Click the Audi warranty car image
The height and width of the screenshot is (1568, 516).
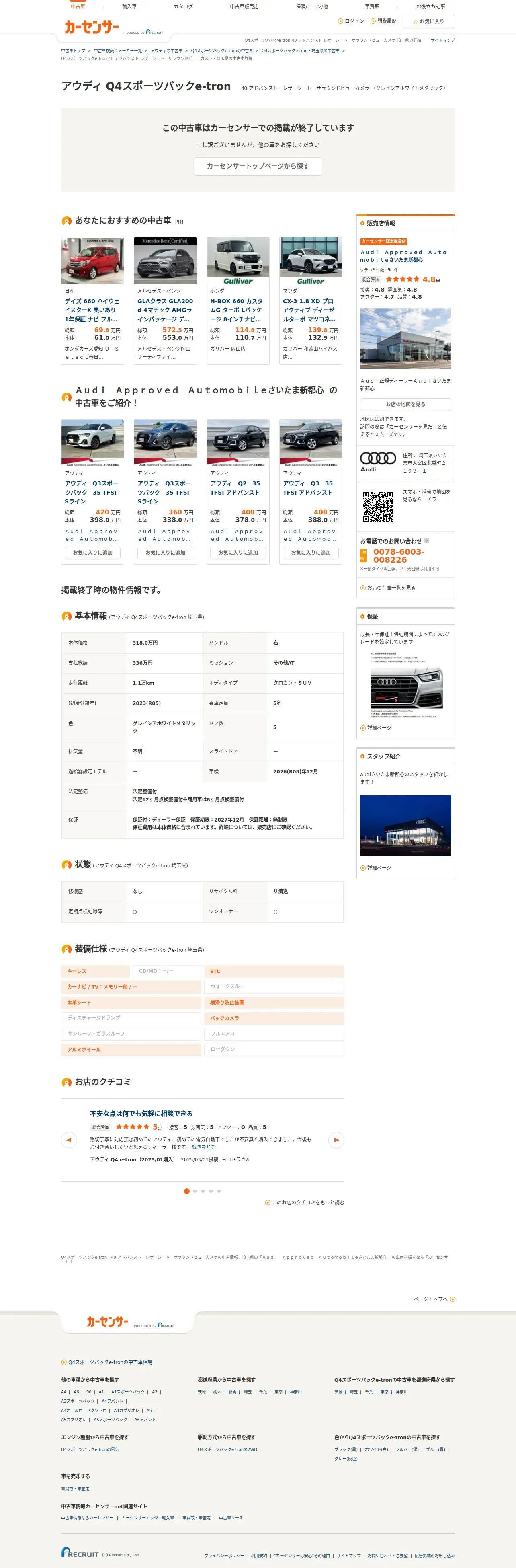406,686
